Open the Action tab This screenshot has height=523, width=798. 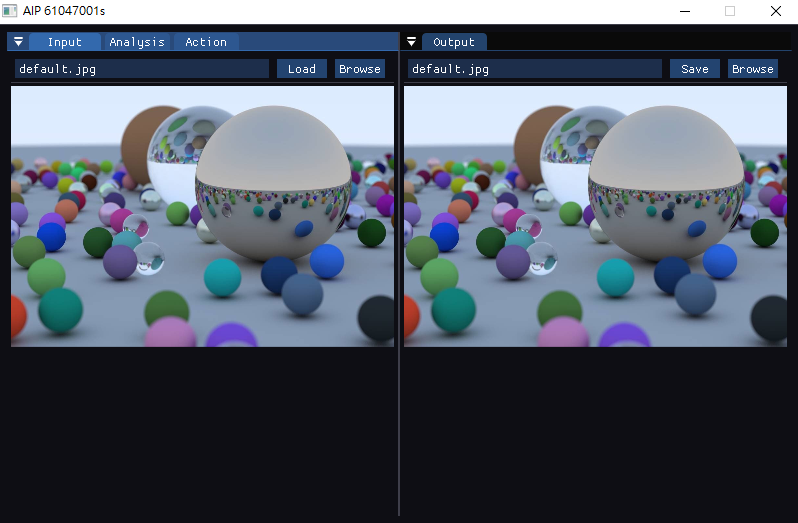tap(206, 42)
